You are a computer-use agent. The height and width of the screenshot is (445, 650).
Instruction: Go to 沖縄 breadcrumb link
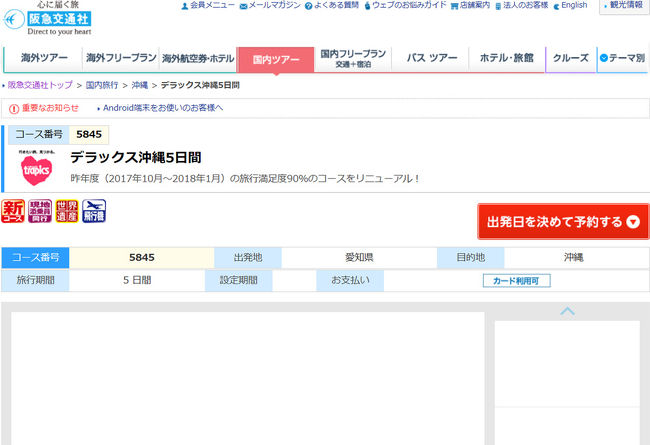tap(140, 85)
